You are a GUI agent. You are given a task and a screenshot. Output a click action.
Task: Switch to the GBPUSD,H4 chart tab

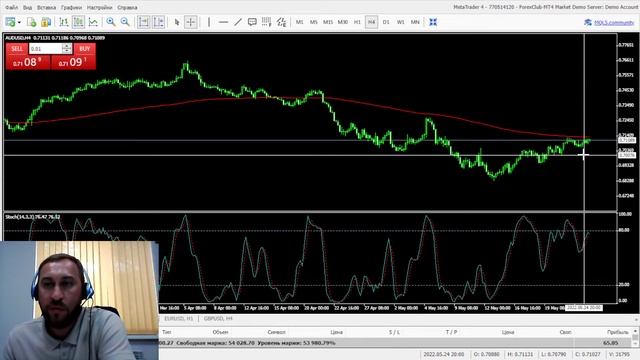[x=218, y=318]
